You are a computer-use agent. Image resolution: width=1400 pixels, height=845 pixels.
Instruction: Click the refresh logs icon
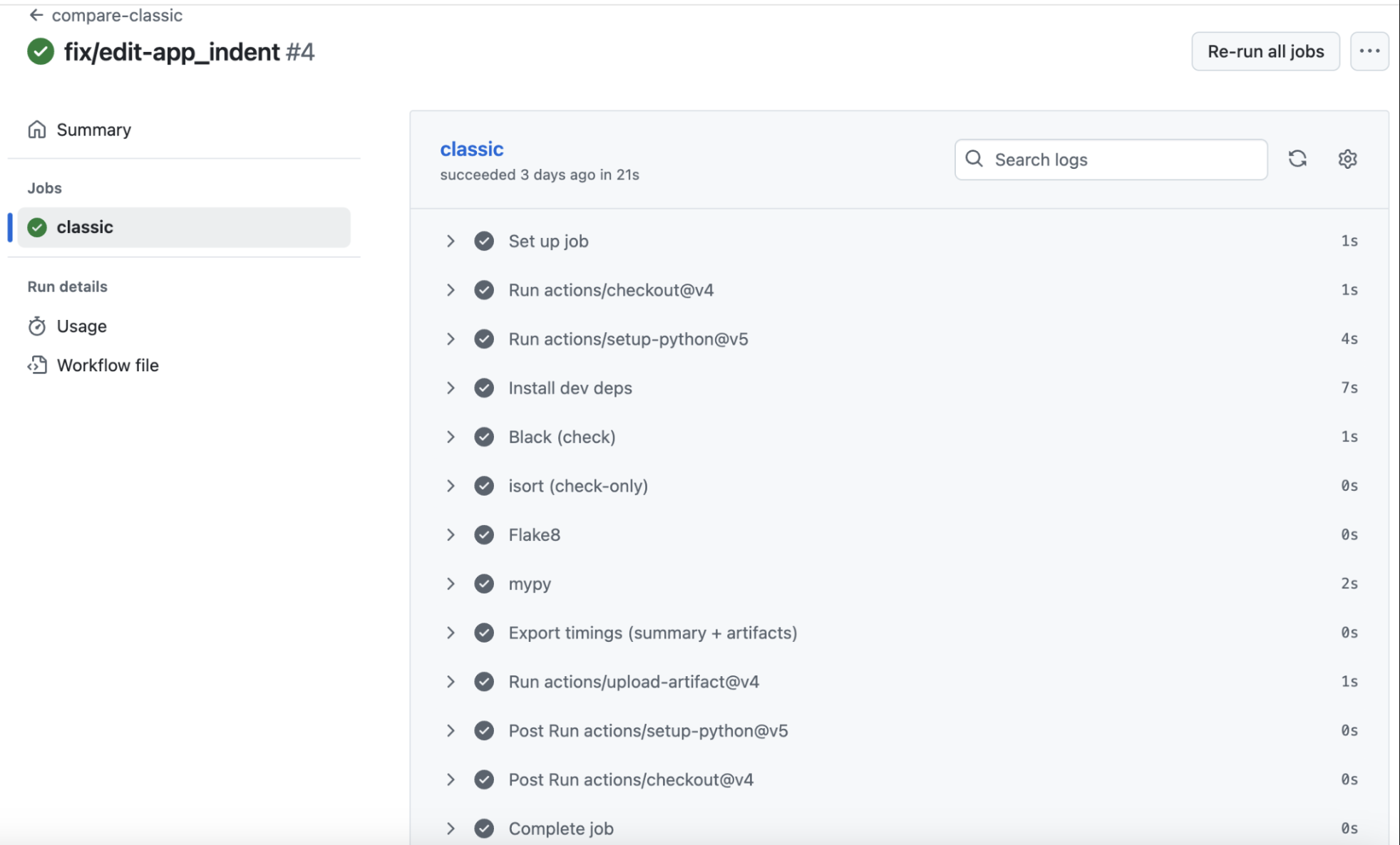pyautogui.click(x=1297, y=159)
